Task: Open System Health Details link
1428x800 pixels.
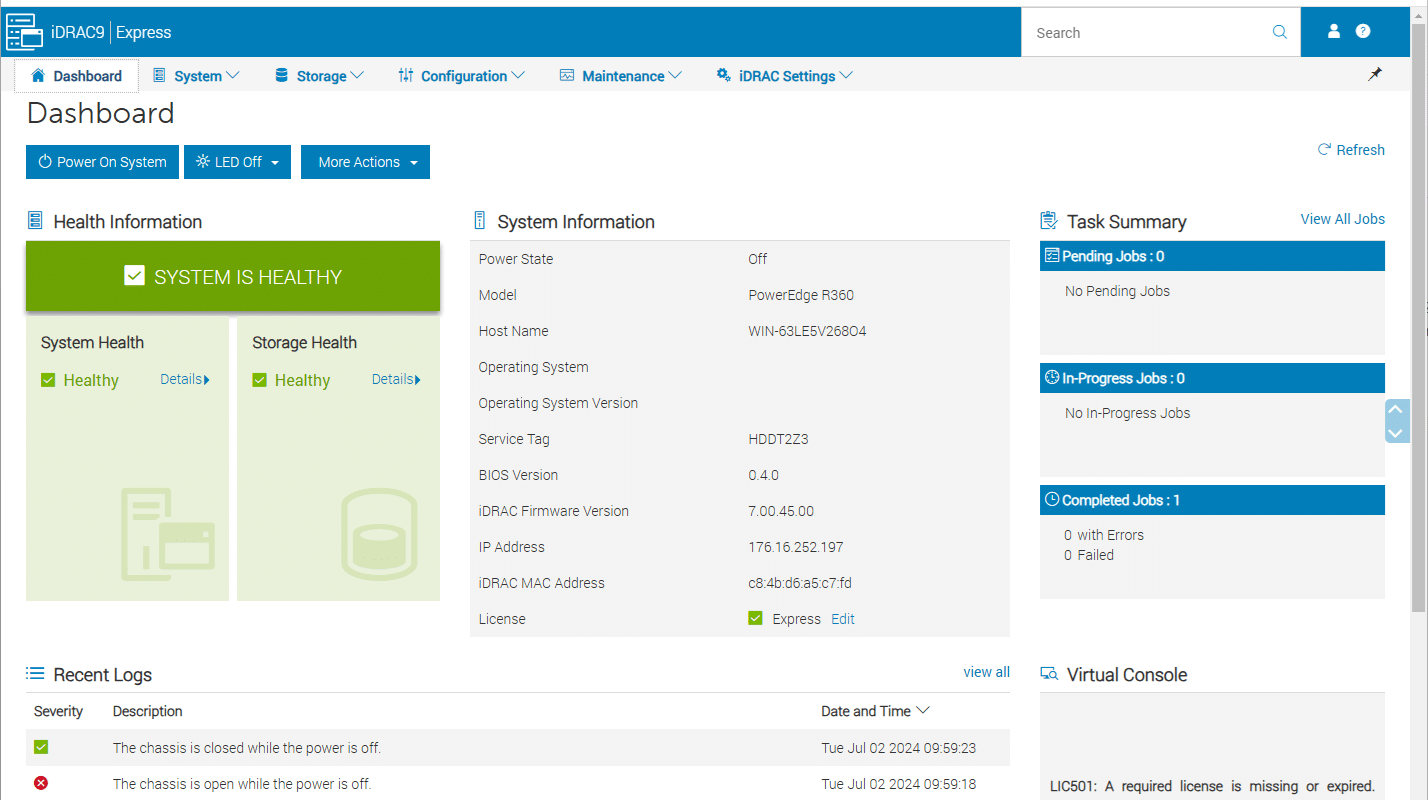Action: point(185,379)
